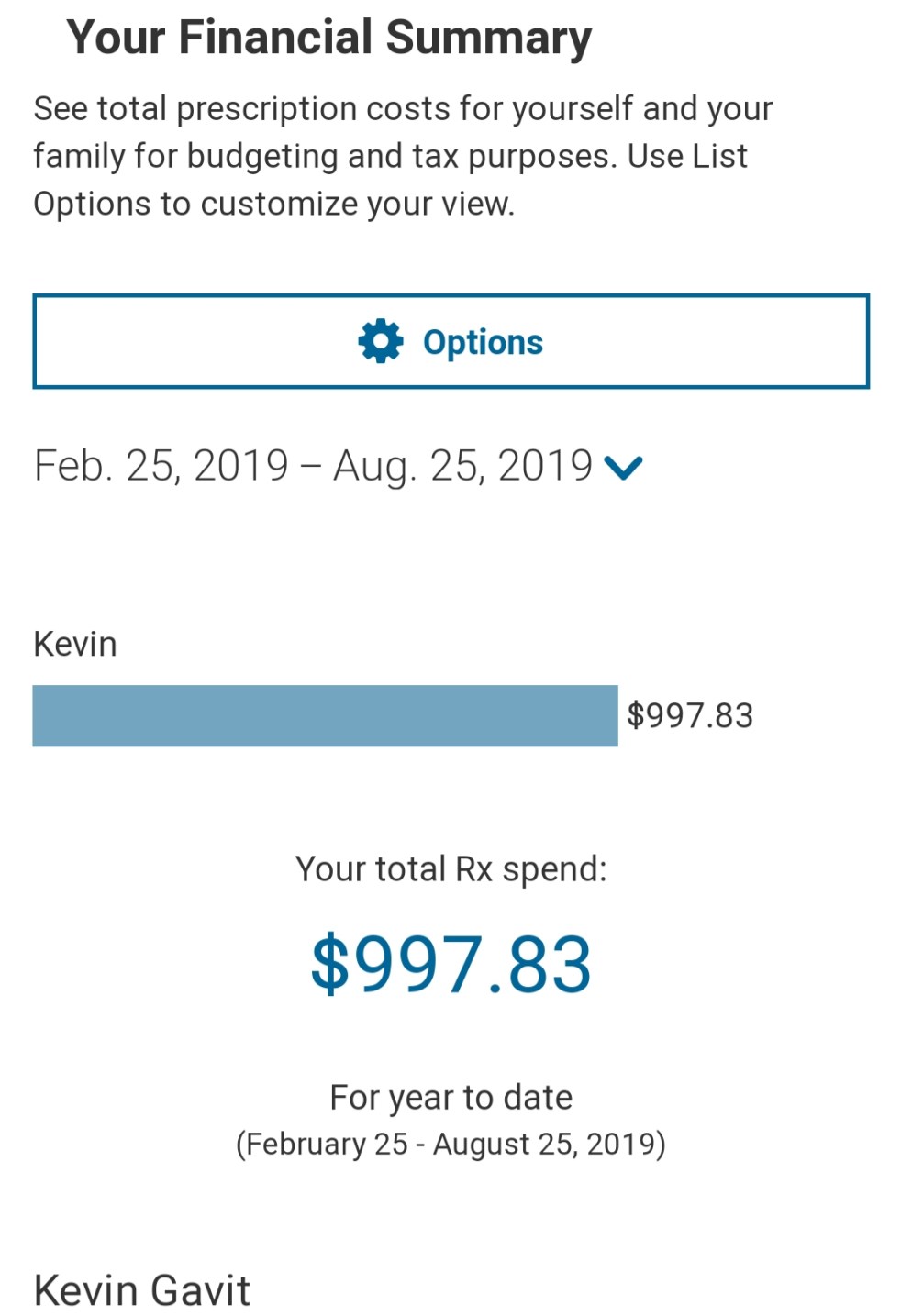Click the dash between the two dates
Viewport: 901px width, 1316px height.
(310, 466)
